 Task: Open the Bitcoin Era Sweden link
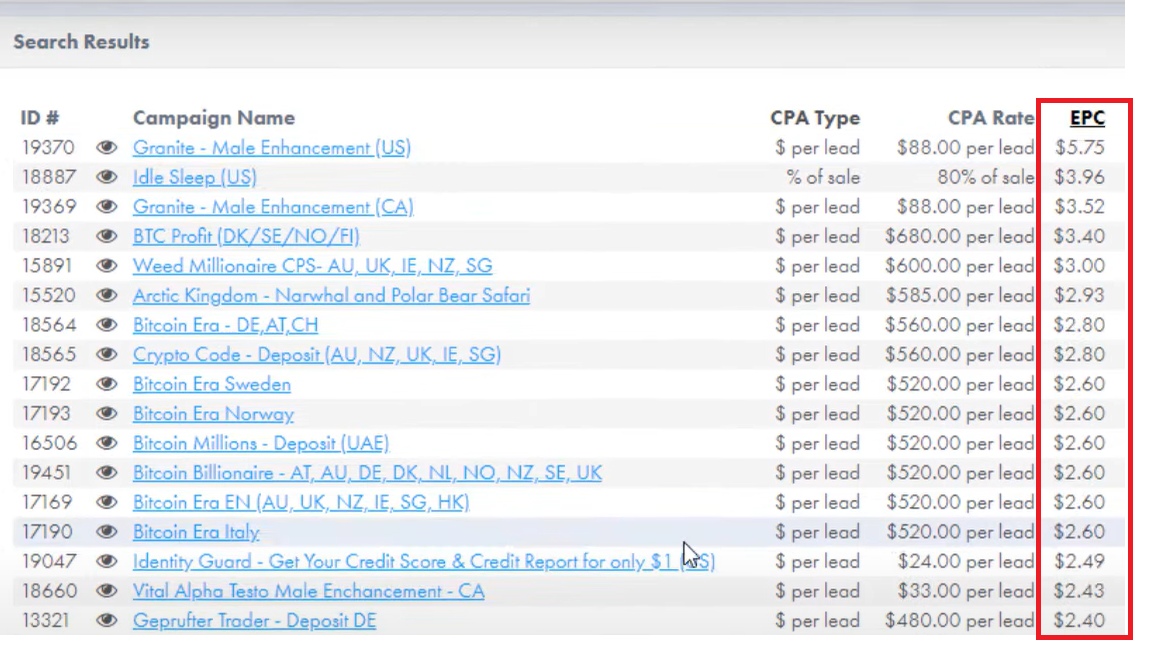pyautogui.click(x=212, y=384)
